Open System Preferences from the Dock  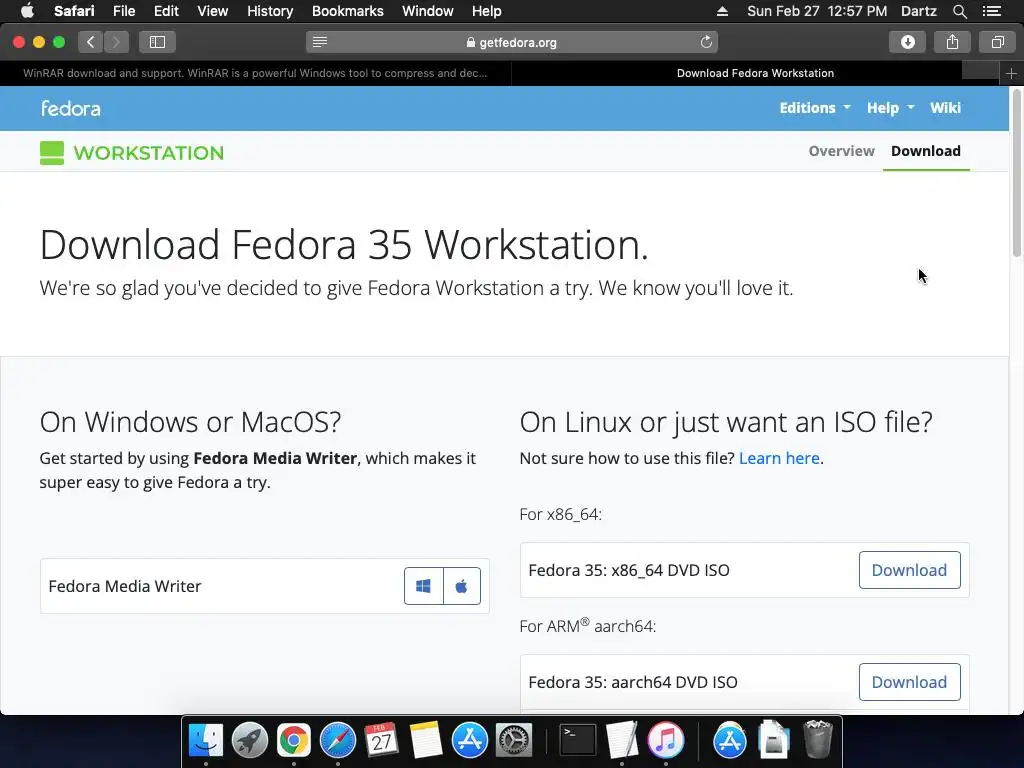click(x=514, y=741)
